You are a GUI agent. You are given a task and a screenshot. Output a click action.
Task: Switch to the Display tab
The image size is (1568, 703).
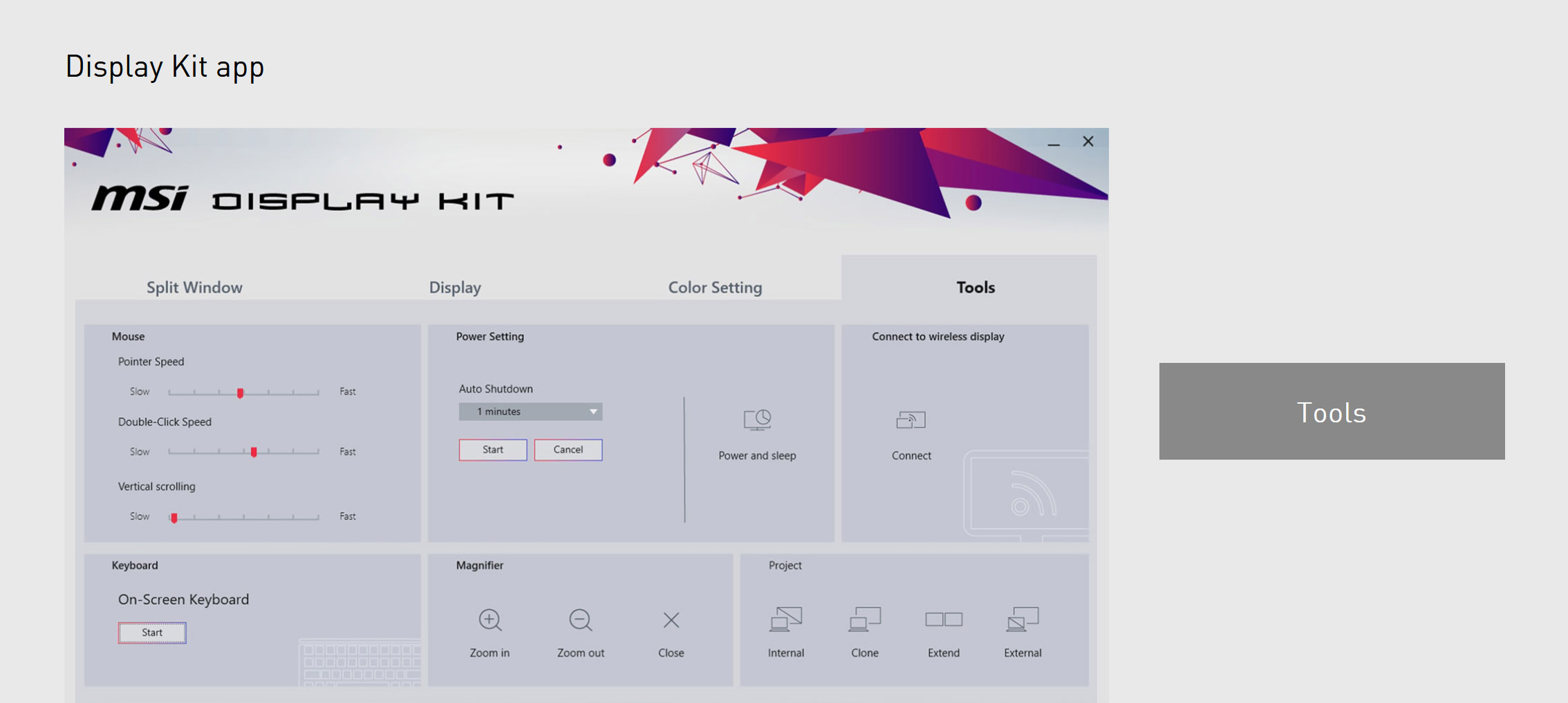pos(455,288)
